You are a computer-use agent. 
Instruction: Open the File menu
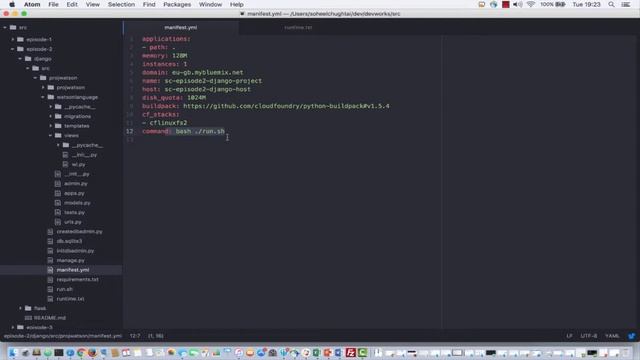[x=53, y=4]
